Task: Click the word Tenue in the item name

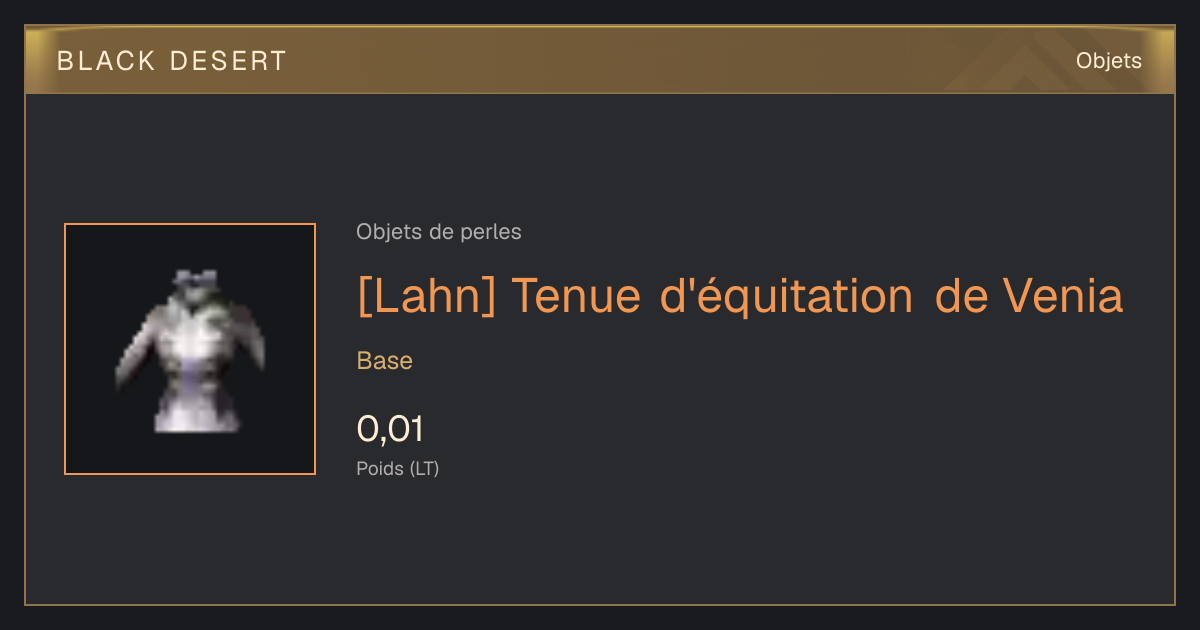Action: [576, 296]
